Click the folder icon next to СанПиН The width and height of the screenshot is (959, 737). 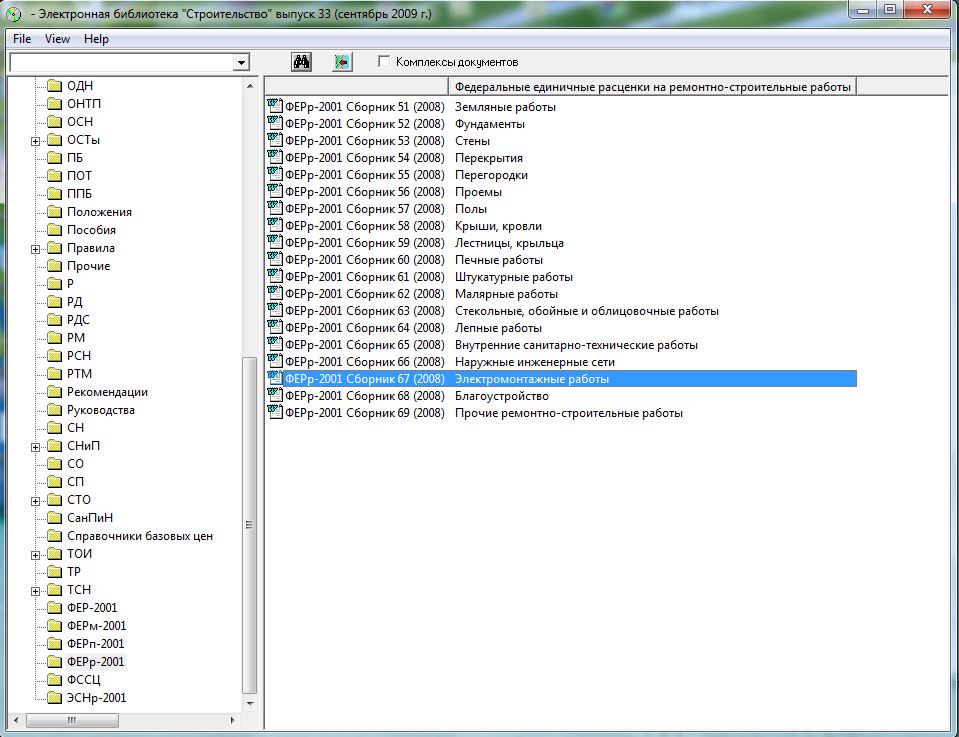[x=55, y=517]
